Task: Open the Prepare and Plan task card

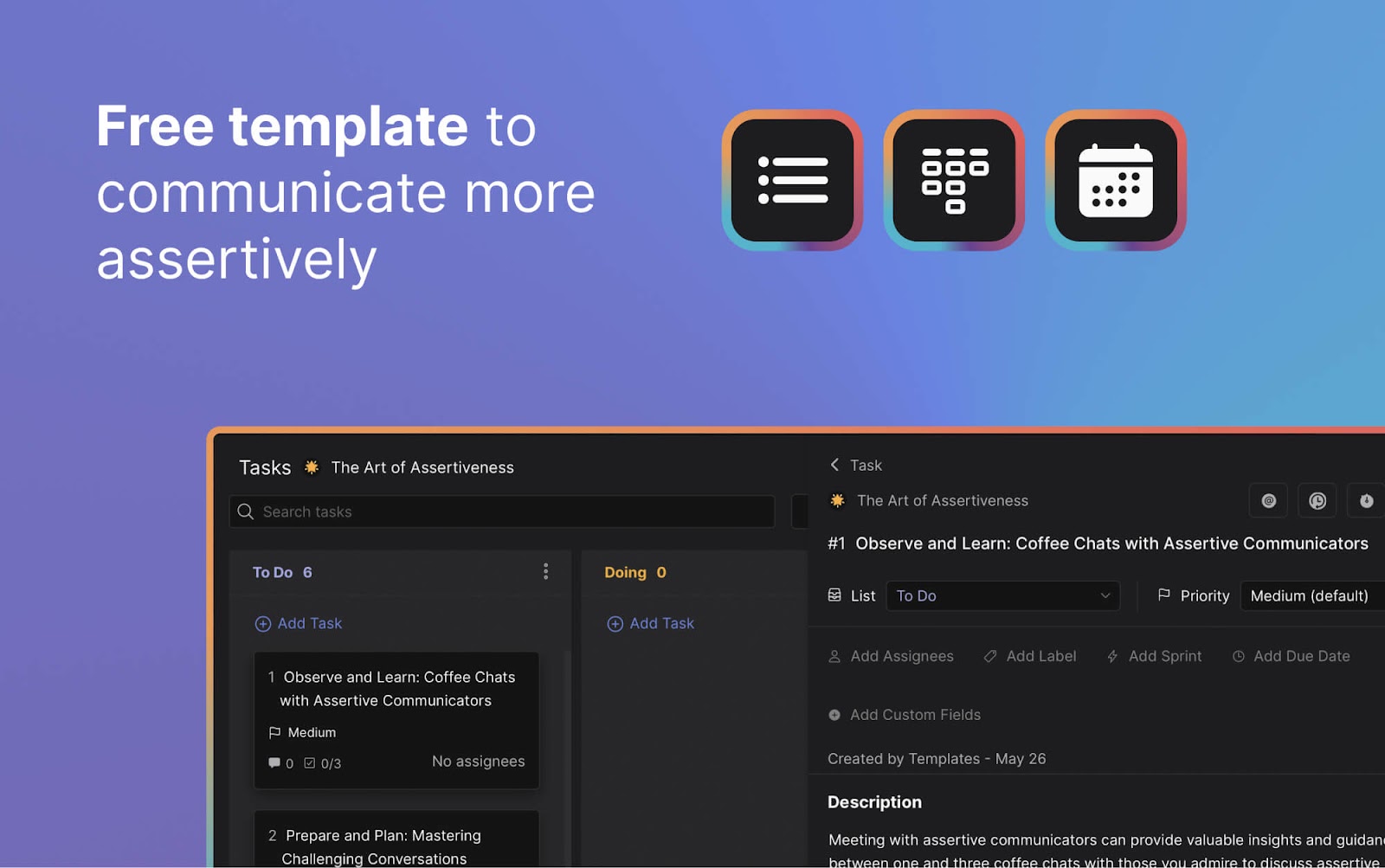Action: click(x=396, y=839)
